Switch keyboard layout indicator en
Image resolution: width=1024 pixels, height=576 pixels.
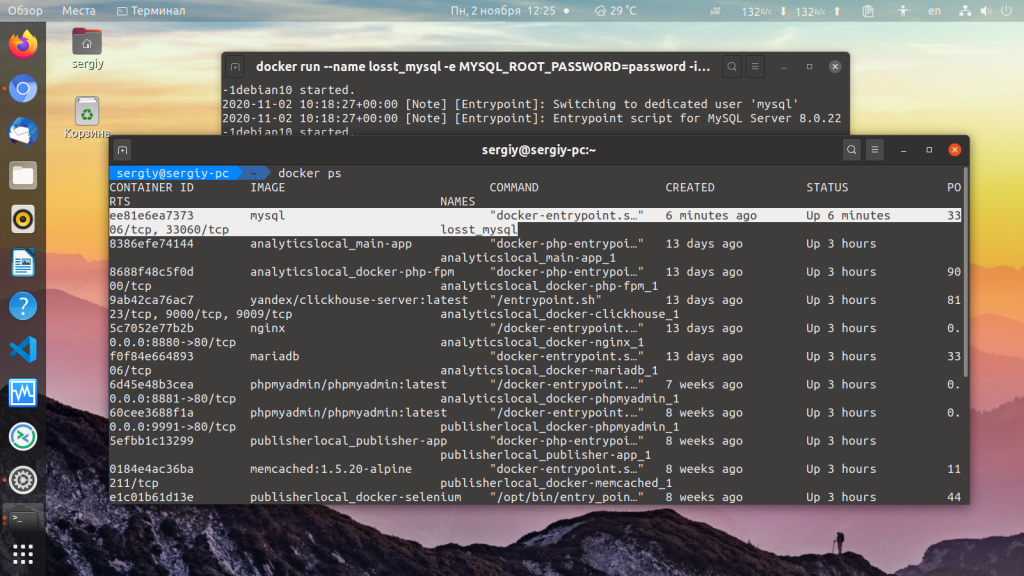tap(935, 10)
